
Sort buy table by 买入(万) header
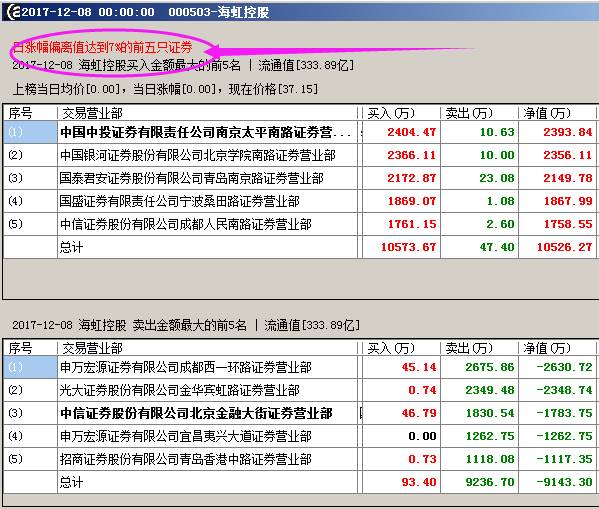pyautogui.click(x=391, y=113)
